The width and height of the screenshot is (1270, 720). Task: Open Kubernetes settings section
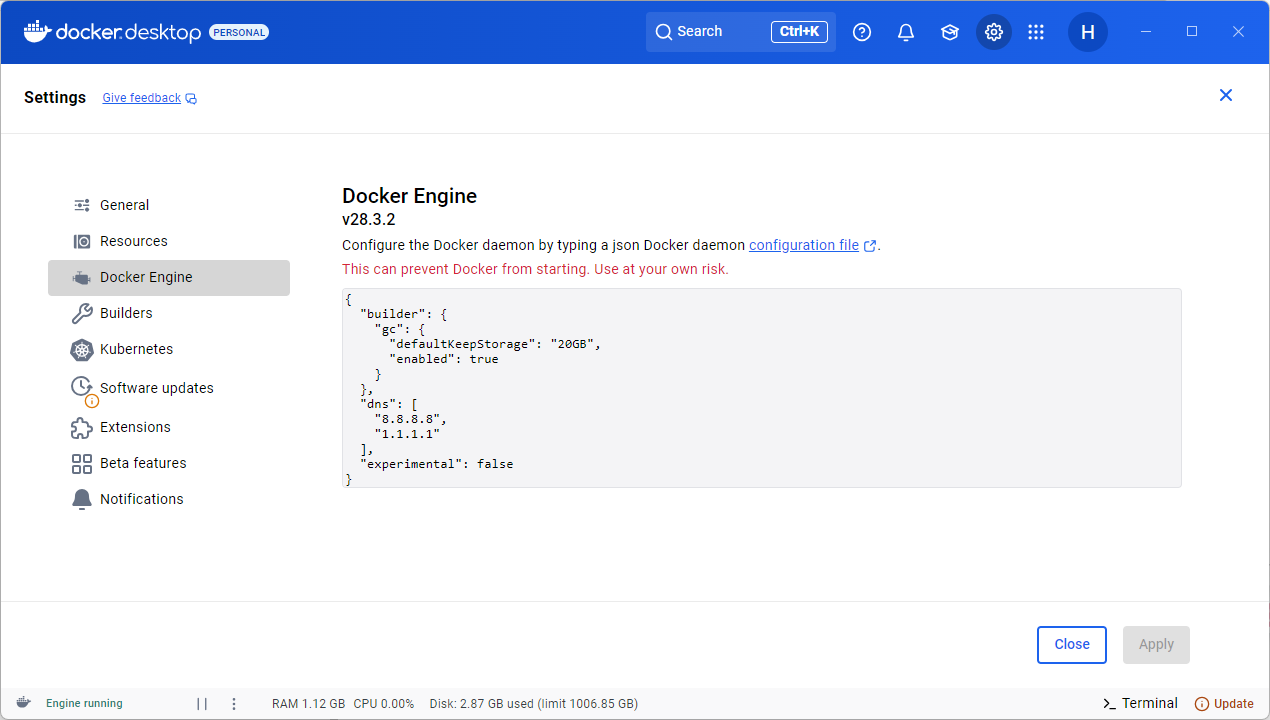[169, 349]
